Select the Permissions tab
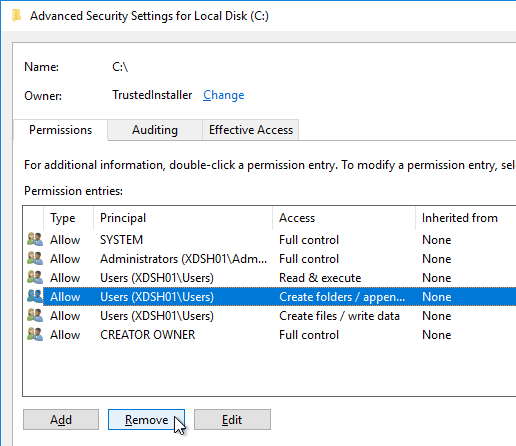The image size is (516, 446). tap(60, 130)
